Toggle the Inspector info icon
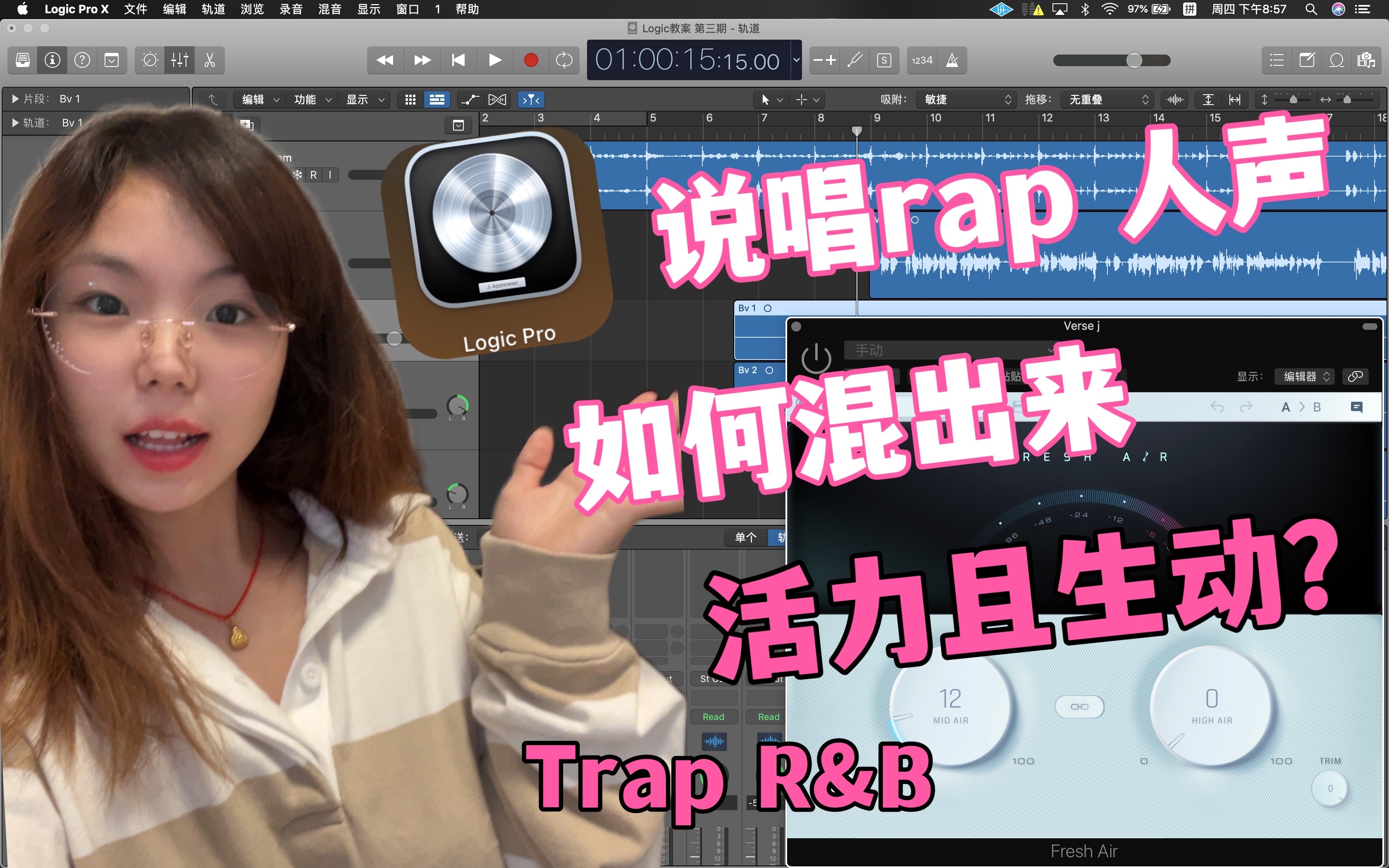Screen dimensions: 1389x868 coord(52,60)
